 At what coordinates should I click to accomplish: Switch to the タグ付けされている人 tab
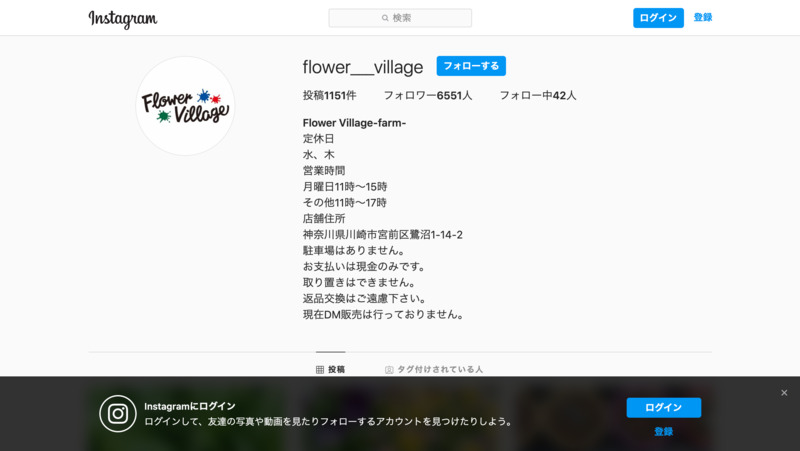434,369
